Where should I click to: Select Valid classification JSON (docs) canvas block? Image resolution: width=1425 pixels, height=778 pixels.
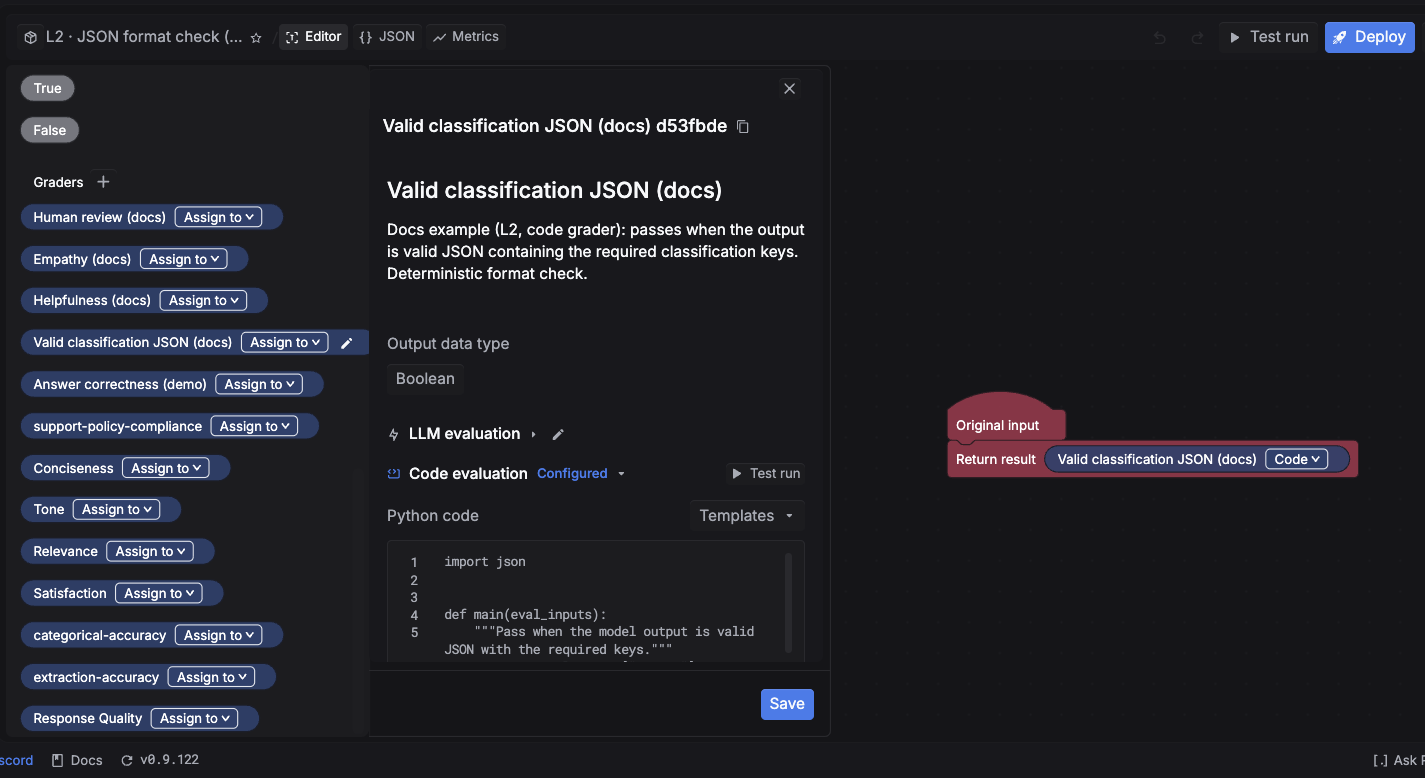coord(1157,459)
